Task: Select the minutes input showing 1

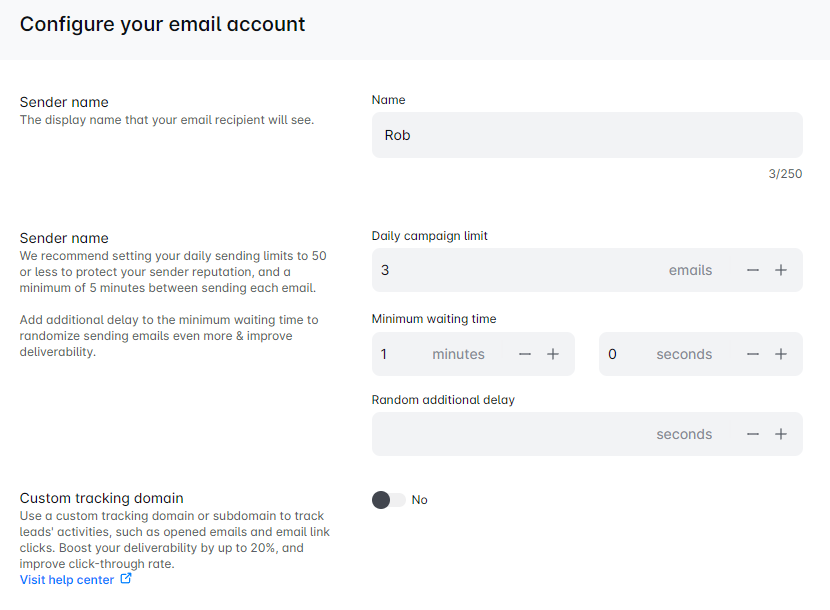Action: pos(400,354)
